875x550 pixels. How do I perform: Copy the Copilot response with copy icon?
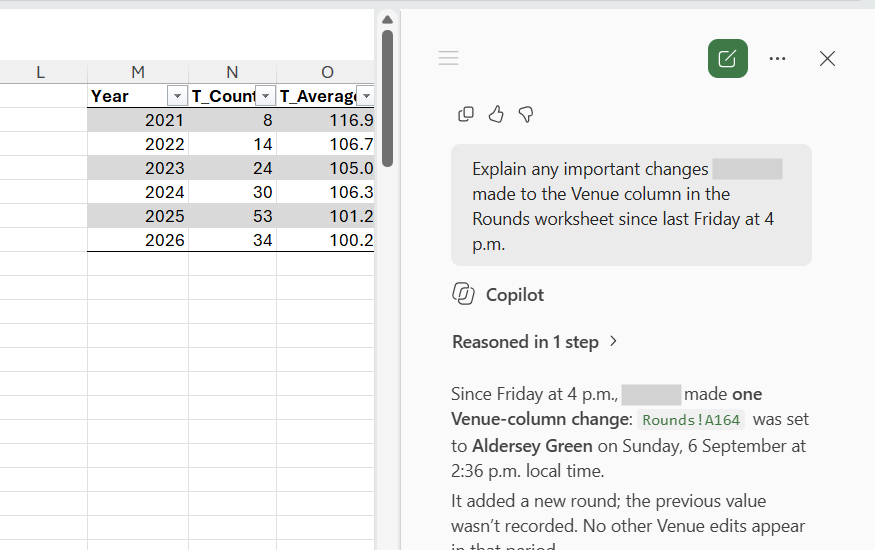pos(466,114)
